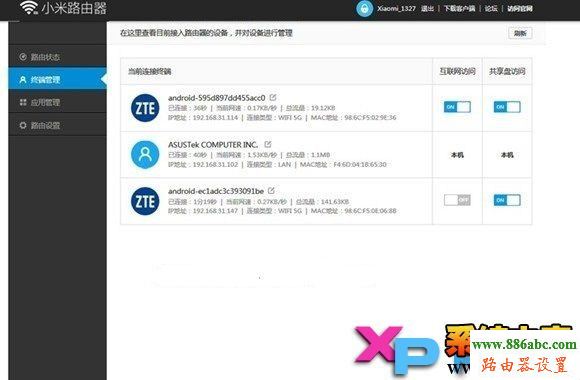580x380 pixels.
Task: Enable internet access for android-ec1adc3c393091be
Action: pyautogui.click(x=457, y=200)
